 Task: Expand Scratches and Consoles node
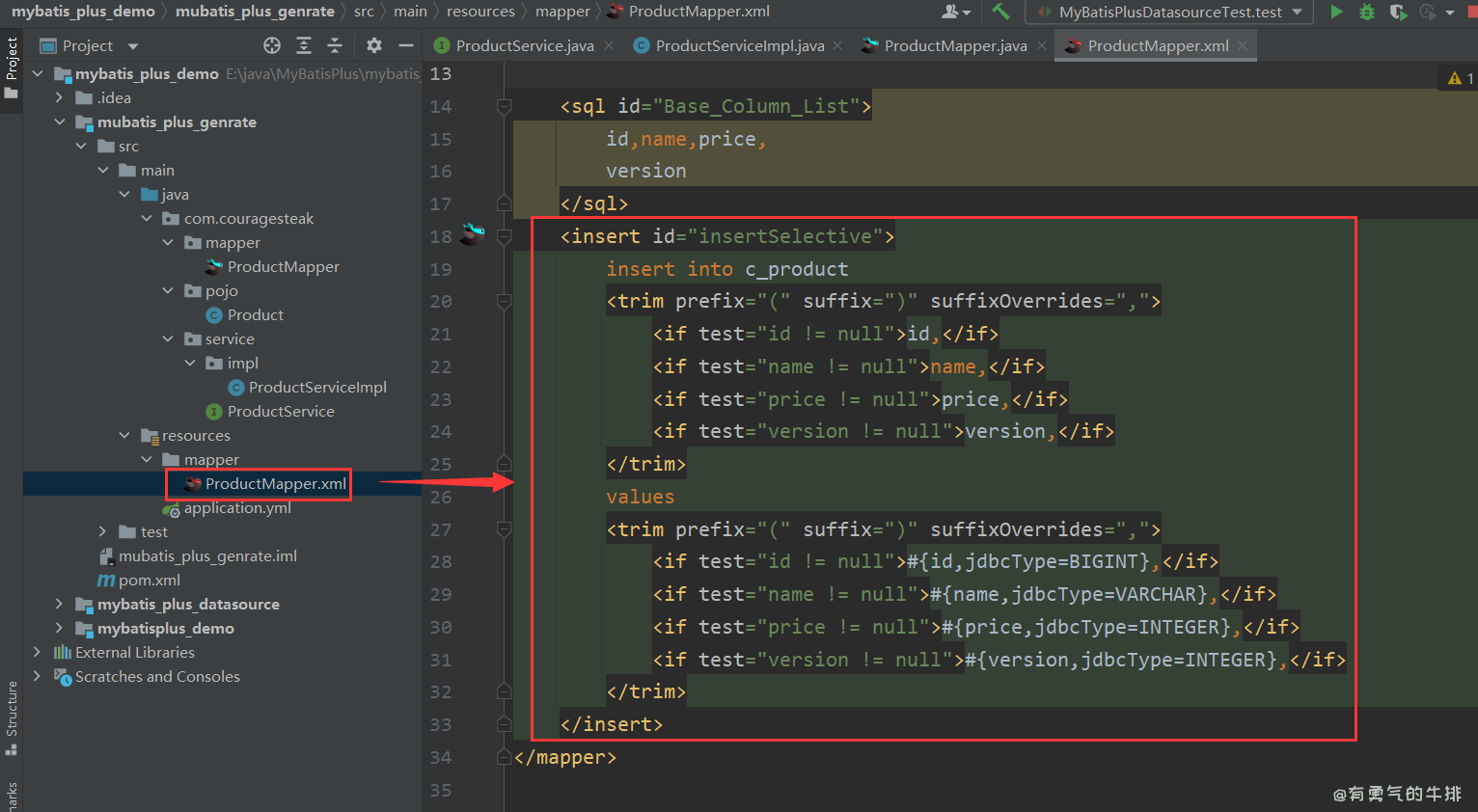pos(38,676)
